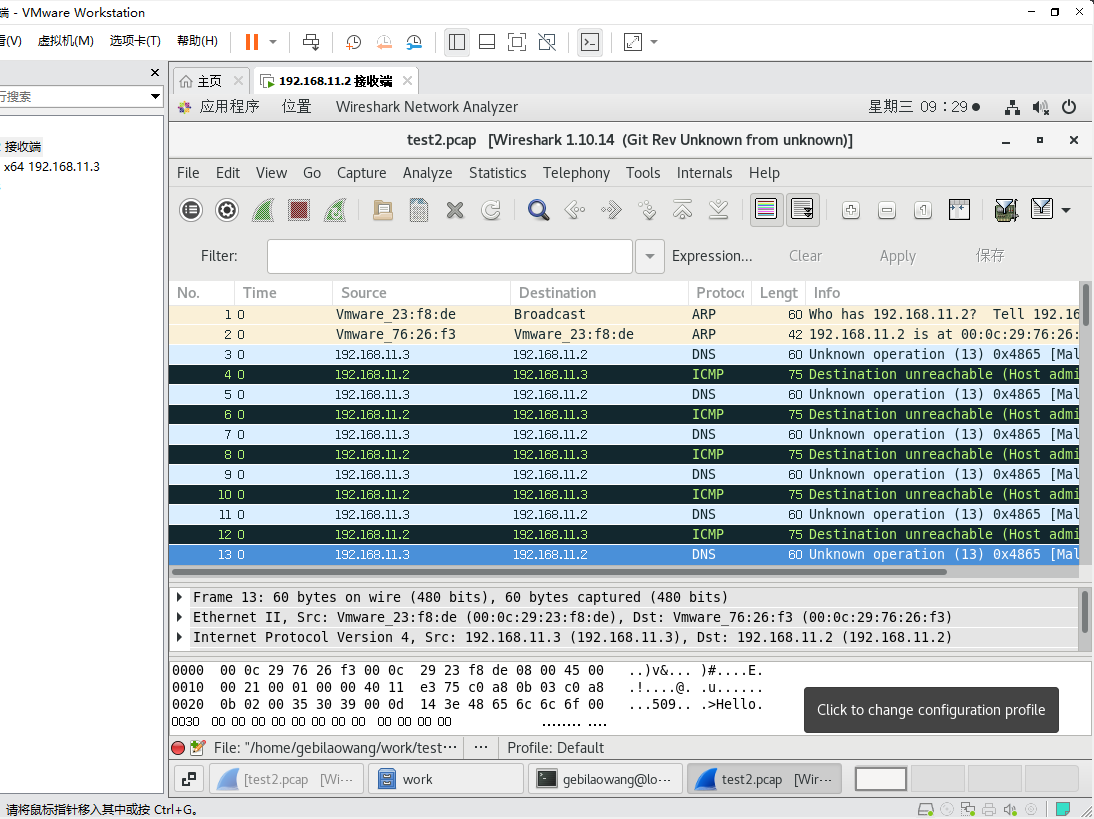Expand the Frame 13 details tree
1094x819 pixels.
pos(179,597)
